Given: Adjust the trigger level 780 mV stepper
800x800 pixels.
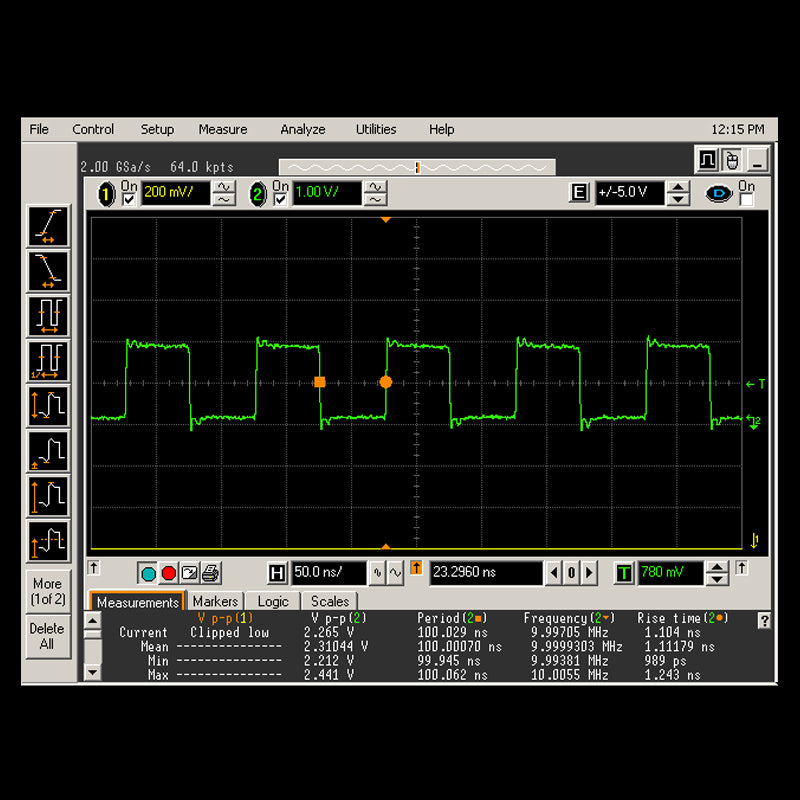Looking at the screenshot, I should (x=717, y=573).
